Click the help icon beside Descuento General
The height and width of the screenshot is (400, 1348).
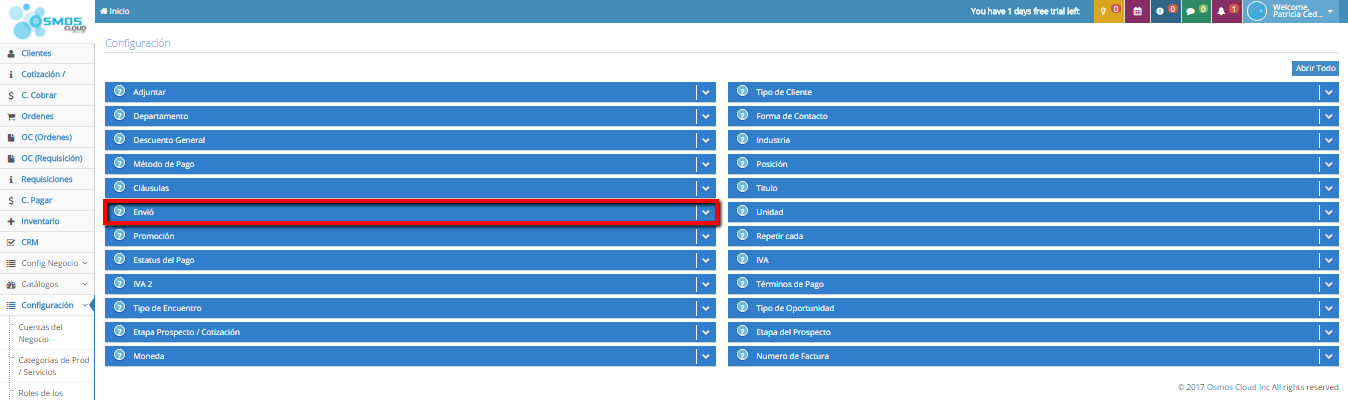(x=119, y=139)
